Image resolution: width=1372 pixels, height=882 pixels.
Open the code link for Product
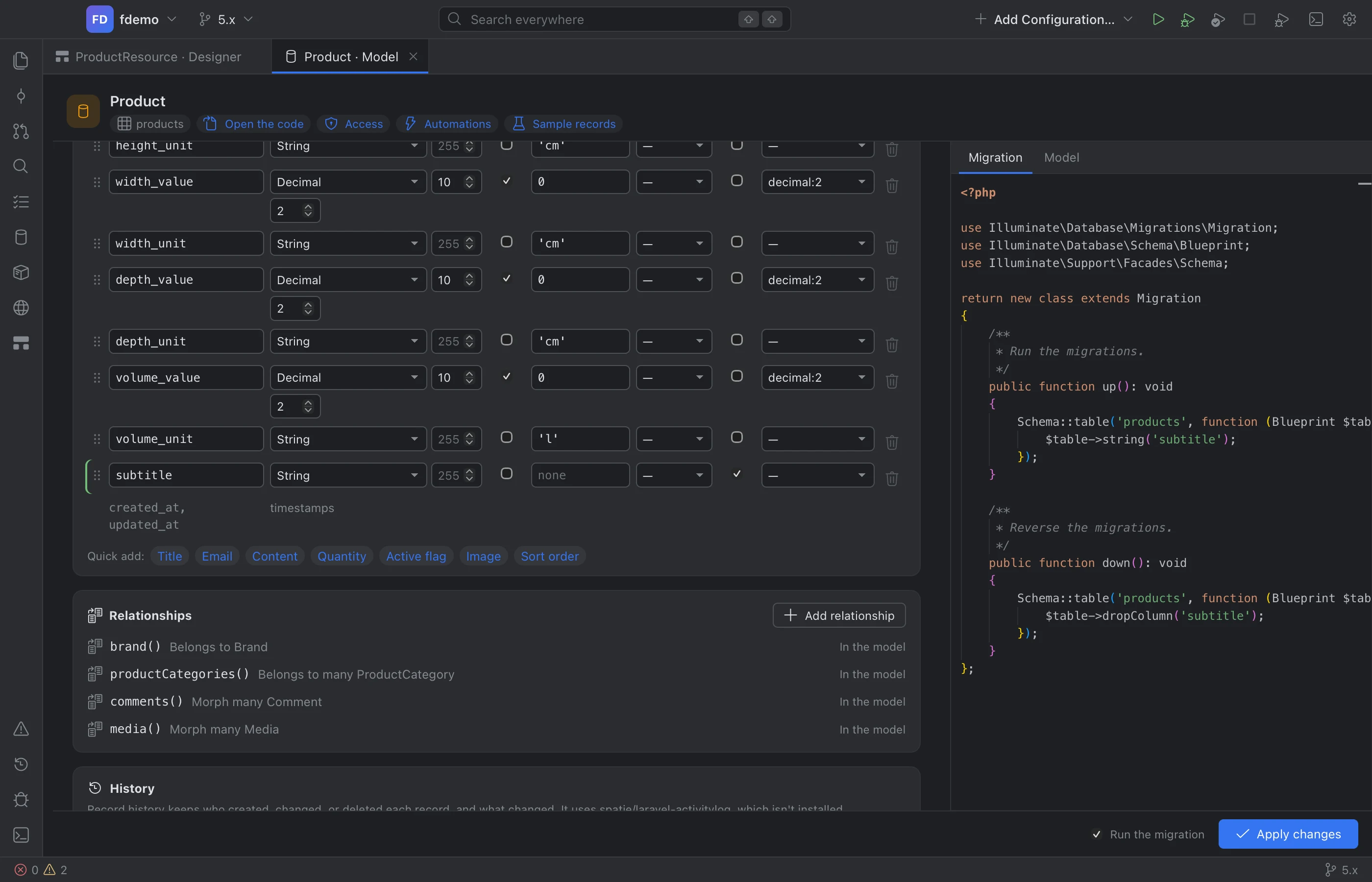(x=254, y=123)
